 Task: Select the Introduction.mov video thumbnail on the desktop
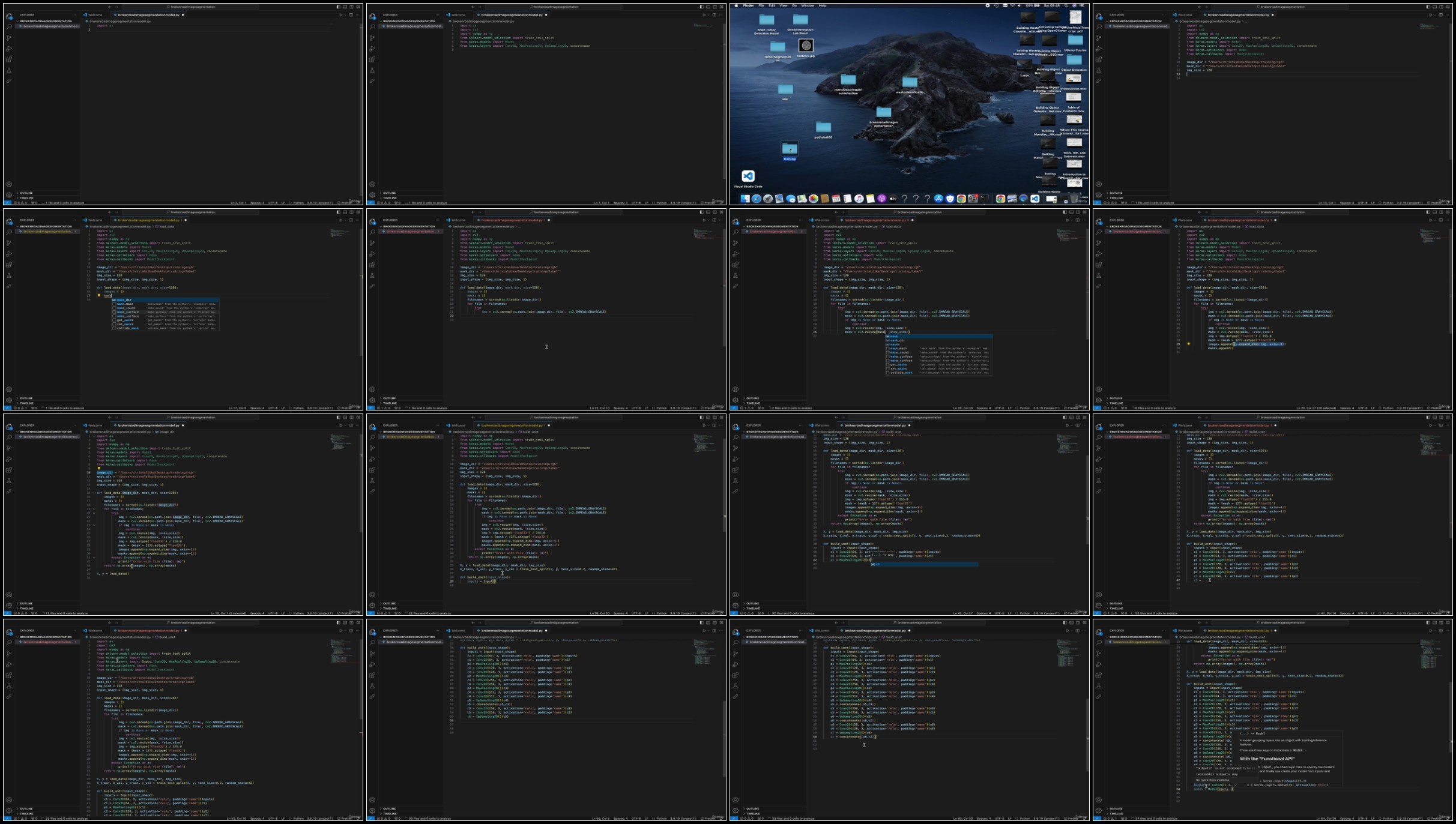point(1074,79)
